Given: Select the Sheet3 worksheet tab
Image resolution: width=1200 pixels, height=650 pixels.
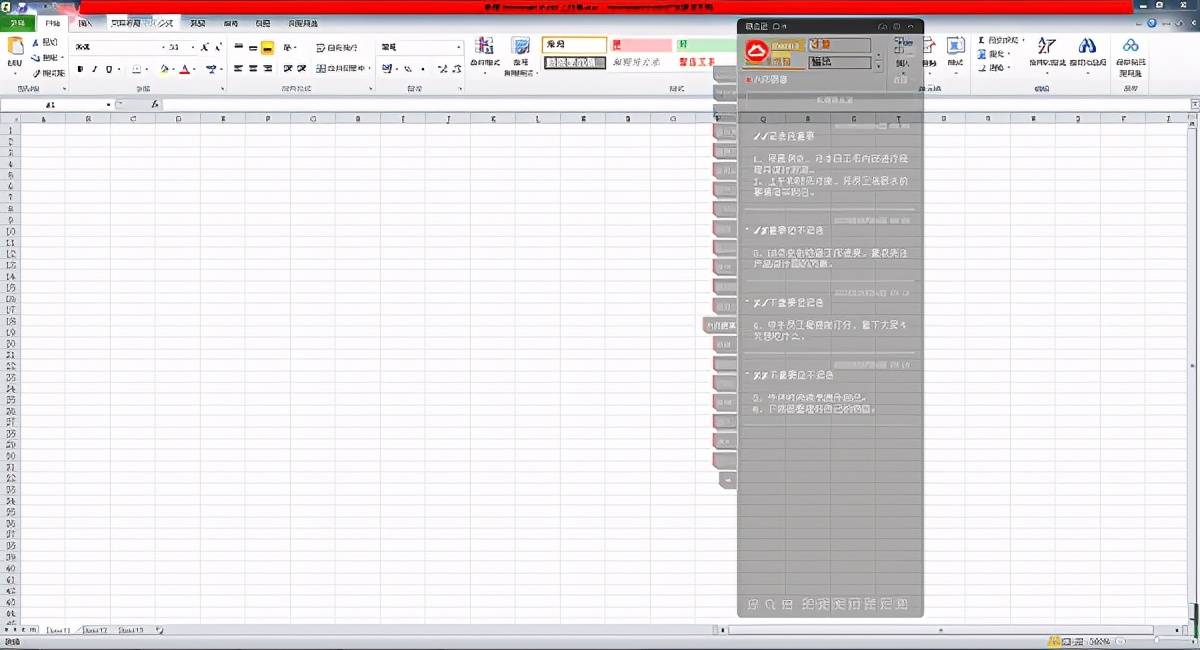Looking at the screenshot, I should click(130, 630).
